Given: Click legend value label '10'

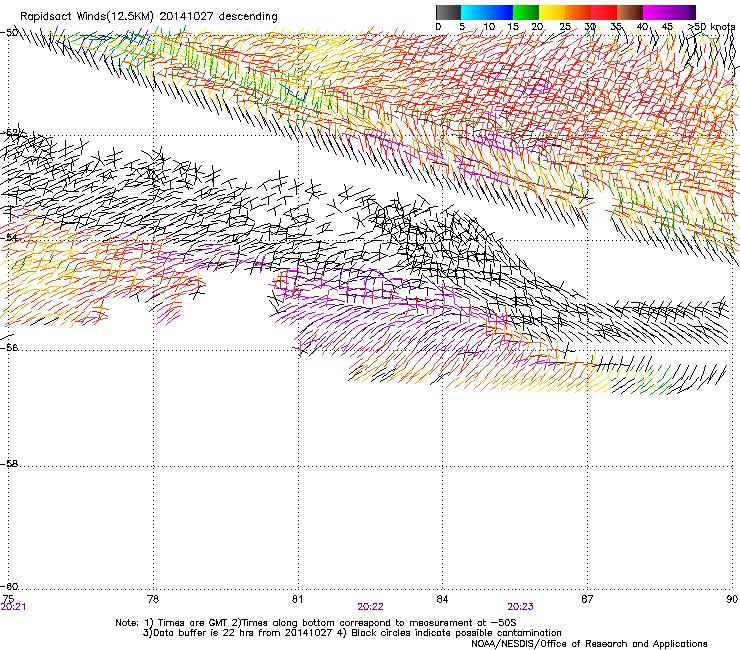Looking at the screenshot, I should [489, 27].
